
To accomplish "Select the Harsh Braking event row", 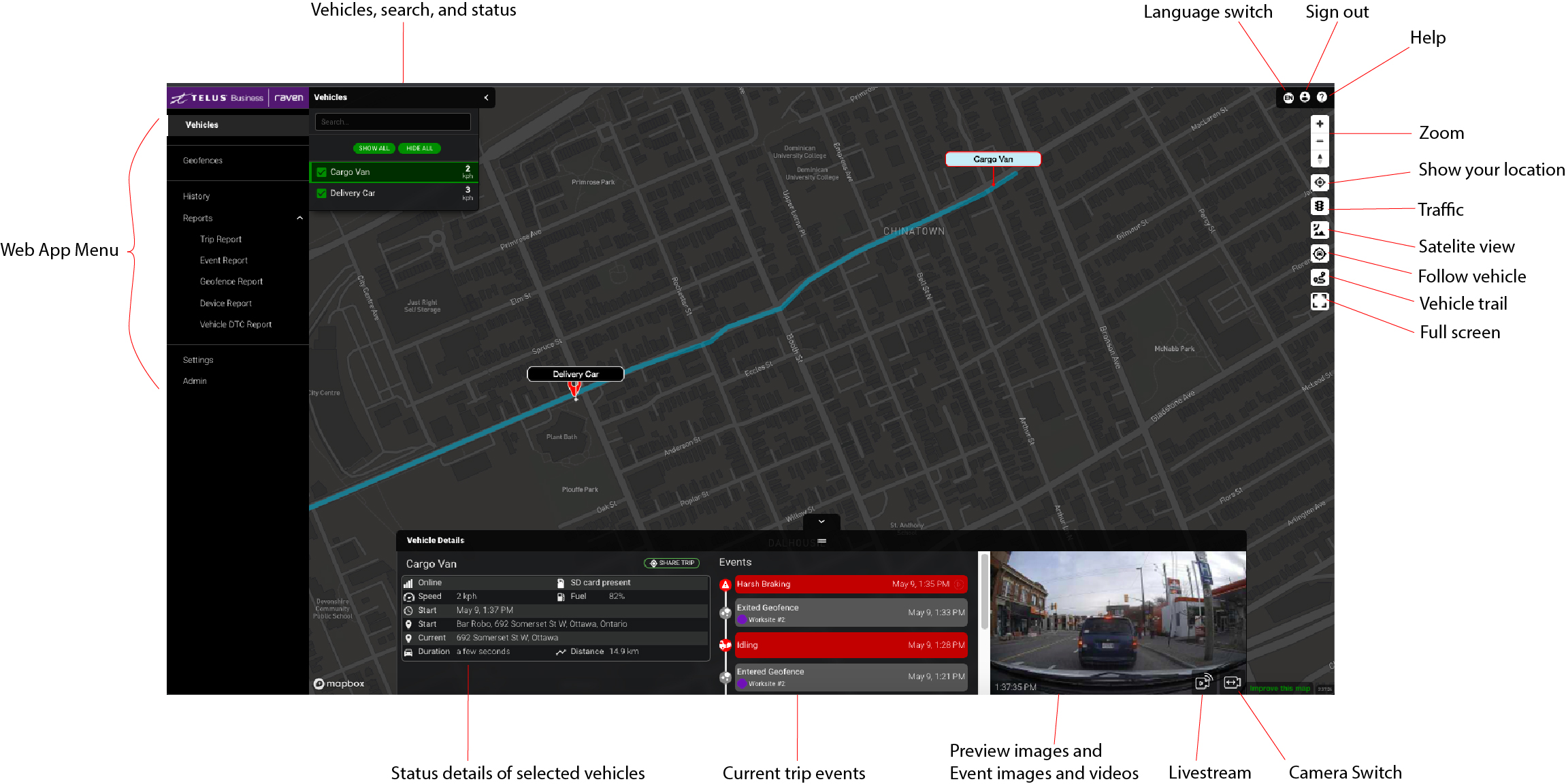I will pos(851,584).
